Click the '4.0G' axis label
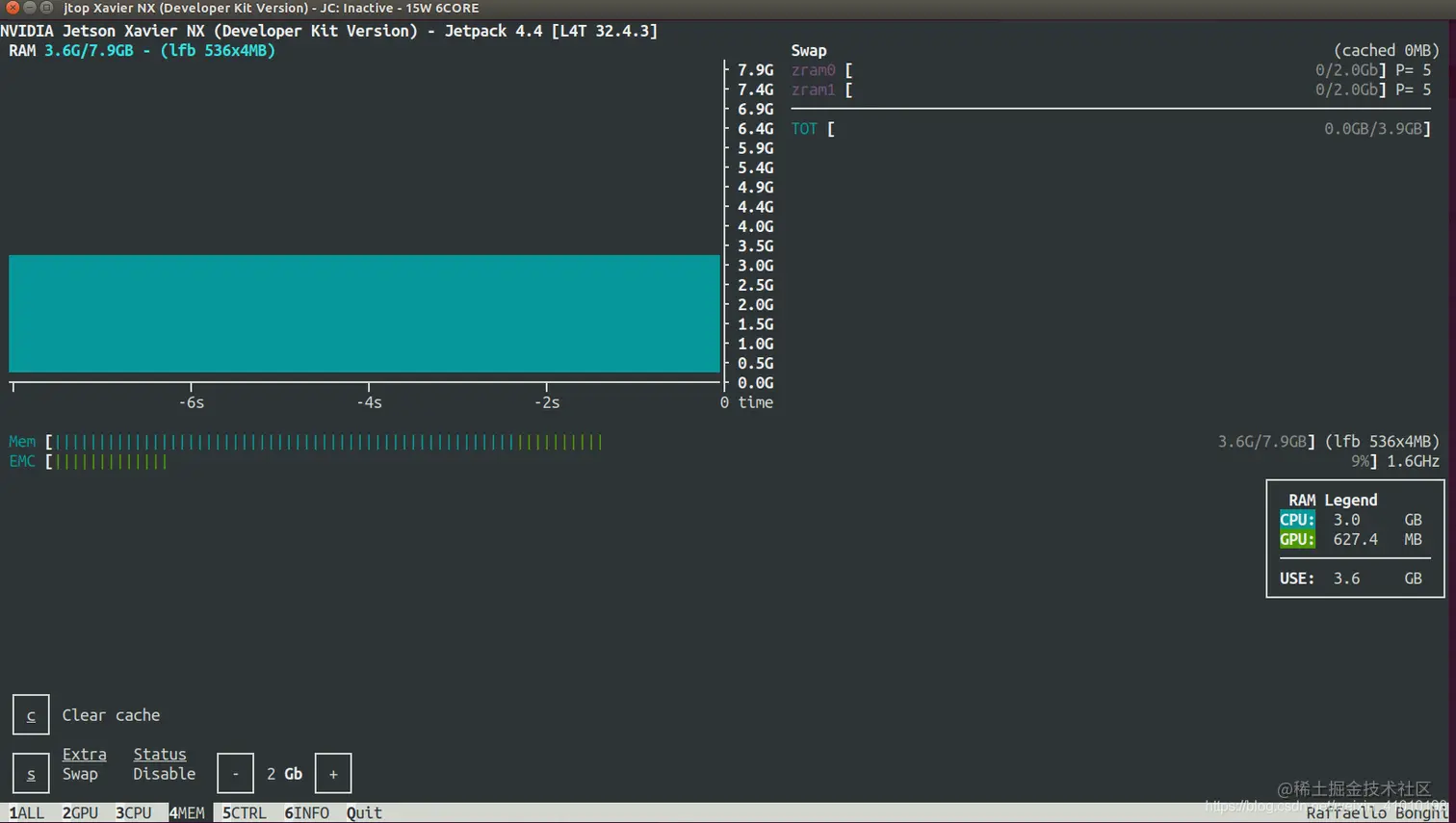The image size is (1456, 823). [756, 227]
